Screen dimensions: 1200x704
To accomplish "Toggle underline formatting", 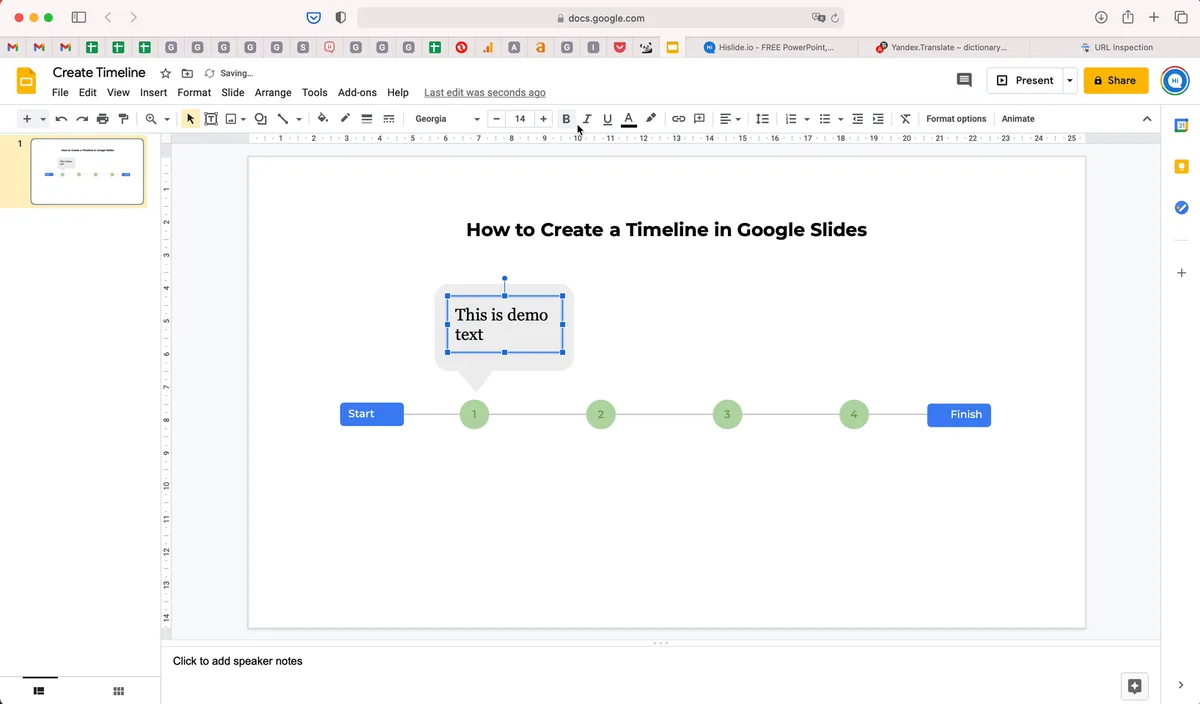I will [607, 119].
